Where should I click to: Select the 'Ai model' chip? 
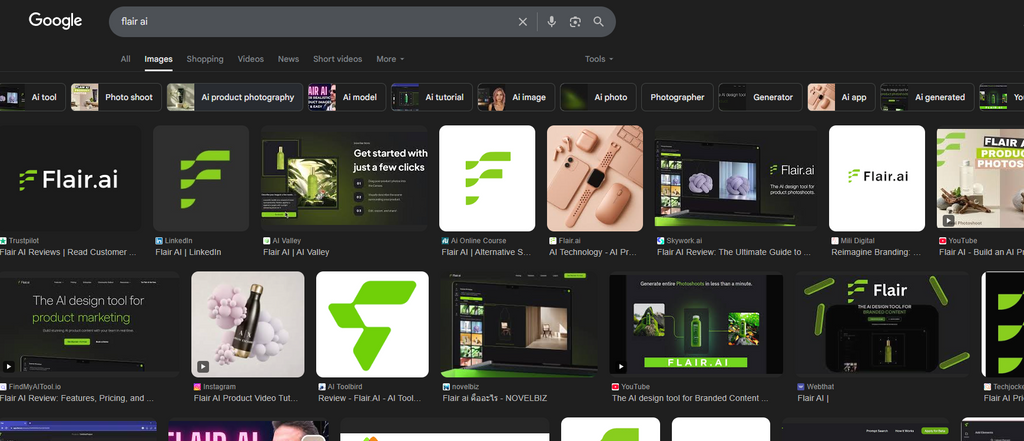pyautogui.click(x=347, y=97)
